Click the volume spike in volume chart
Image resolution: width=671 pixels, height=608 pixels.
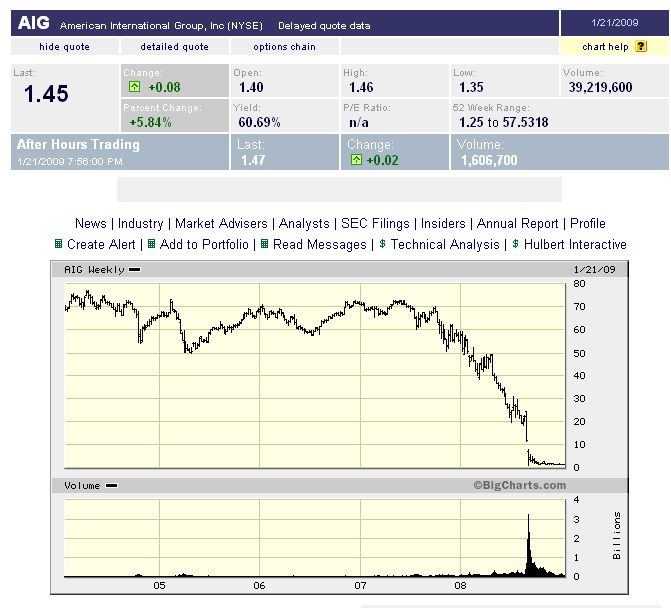[x=529, y=548]
